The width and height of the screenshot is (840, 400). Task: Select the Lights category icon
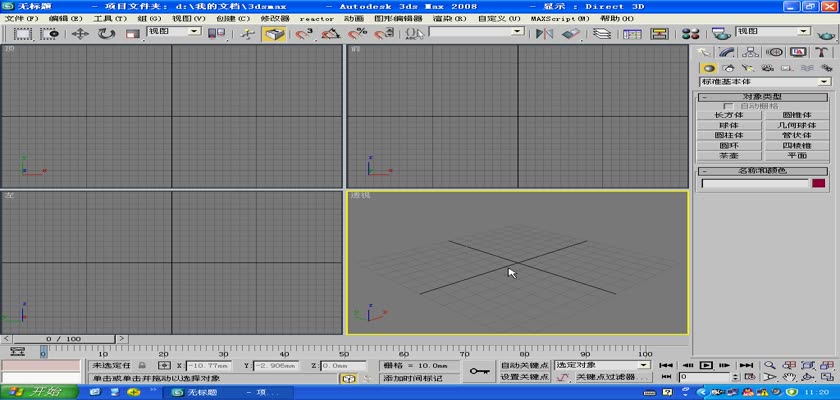point(748,68)
